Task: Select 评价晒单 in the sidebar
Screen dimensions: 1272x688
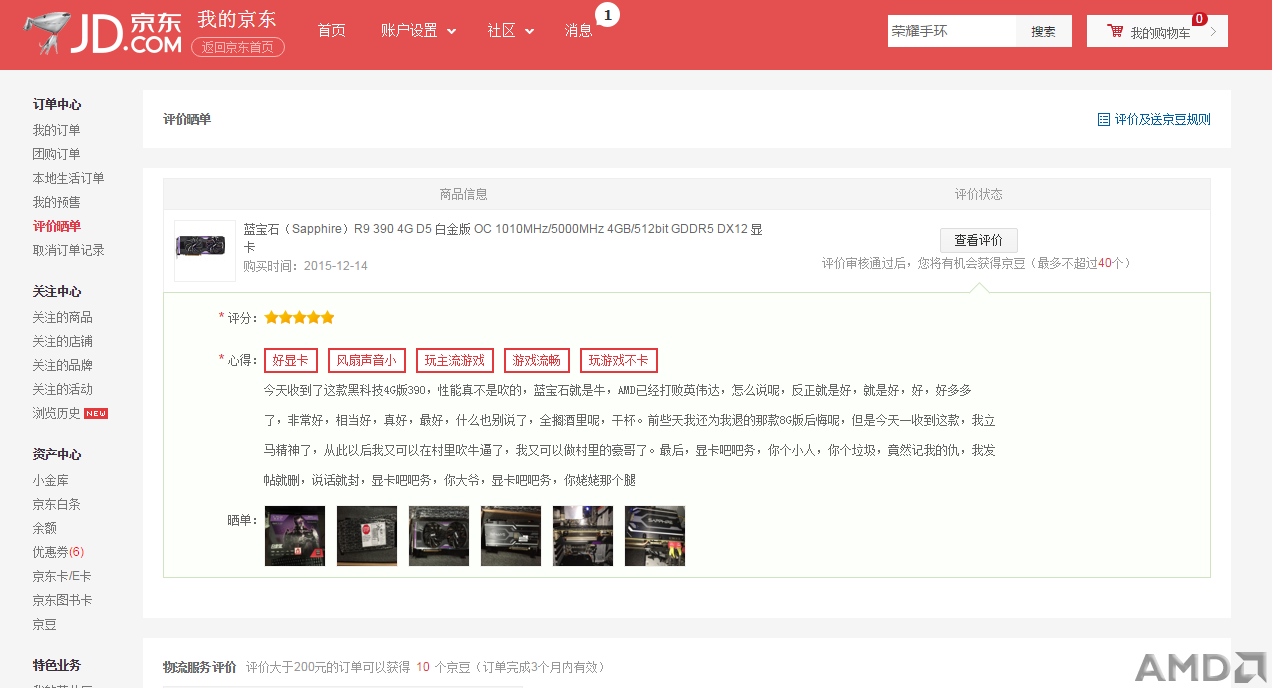Action: 56,226
